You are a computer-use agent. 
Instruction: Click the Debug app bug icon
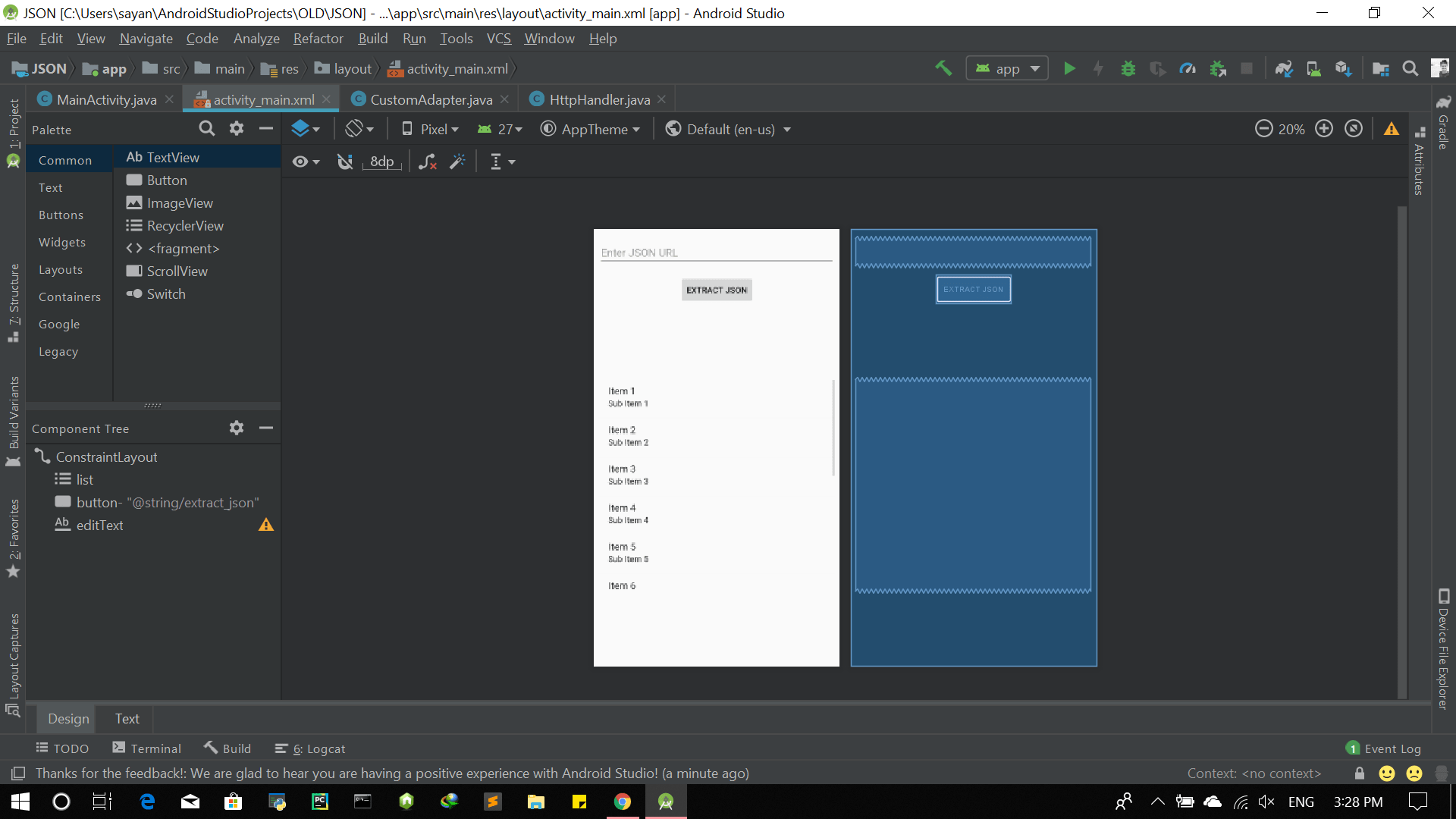coord(1128,69)
